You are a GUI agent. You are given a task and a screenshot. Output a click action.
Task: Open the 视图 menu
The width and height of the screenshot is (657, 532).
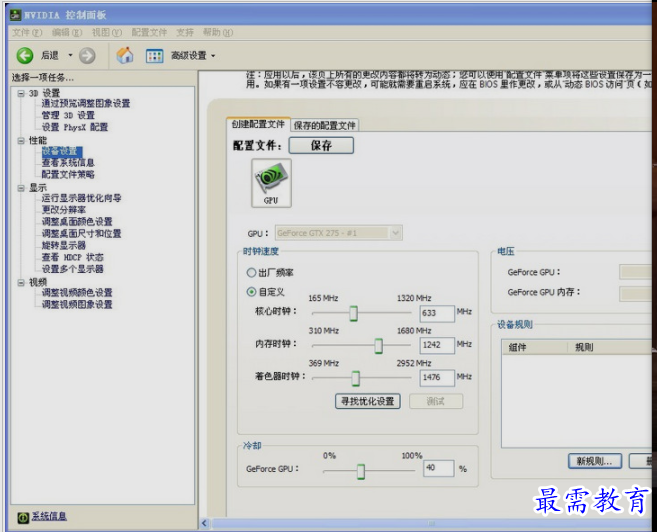106,32
